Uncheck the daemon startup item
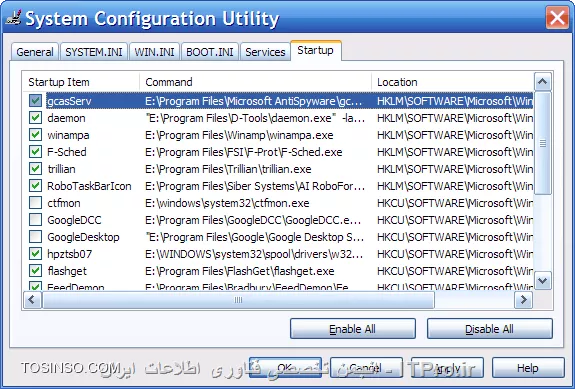 click(x=35, y=118)
